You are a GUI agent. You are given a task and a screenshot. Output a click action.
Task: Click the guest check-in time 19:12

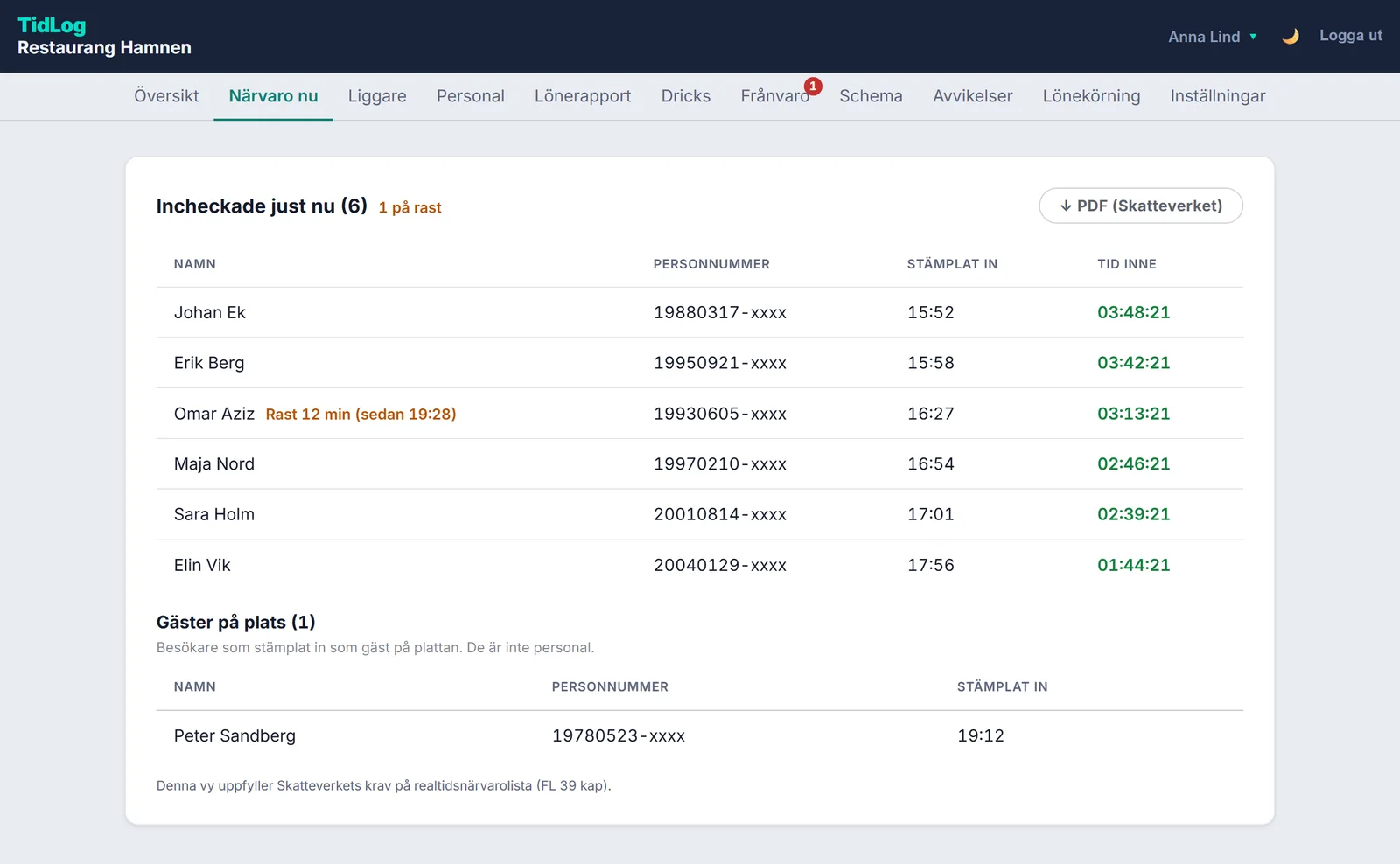point(981,736)
